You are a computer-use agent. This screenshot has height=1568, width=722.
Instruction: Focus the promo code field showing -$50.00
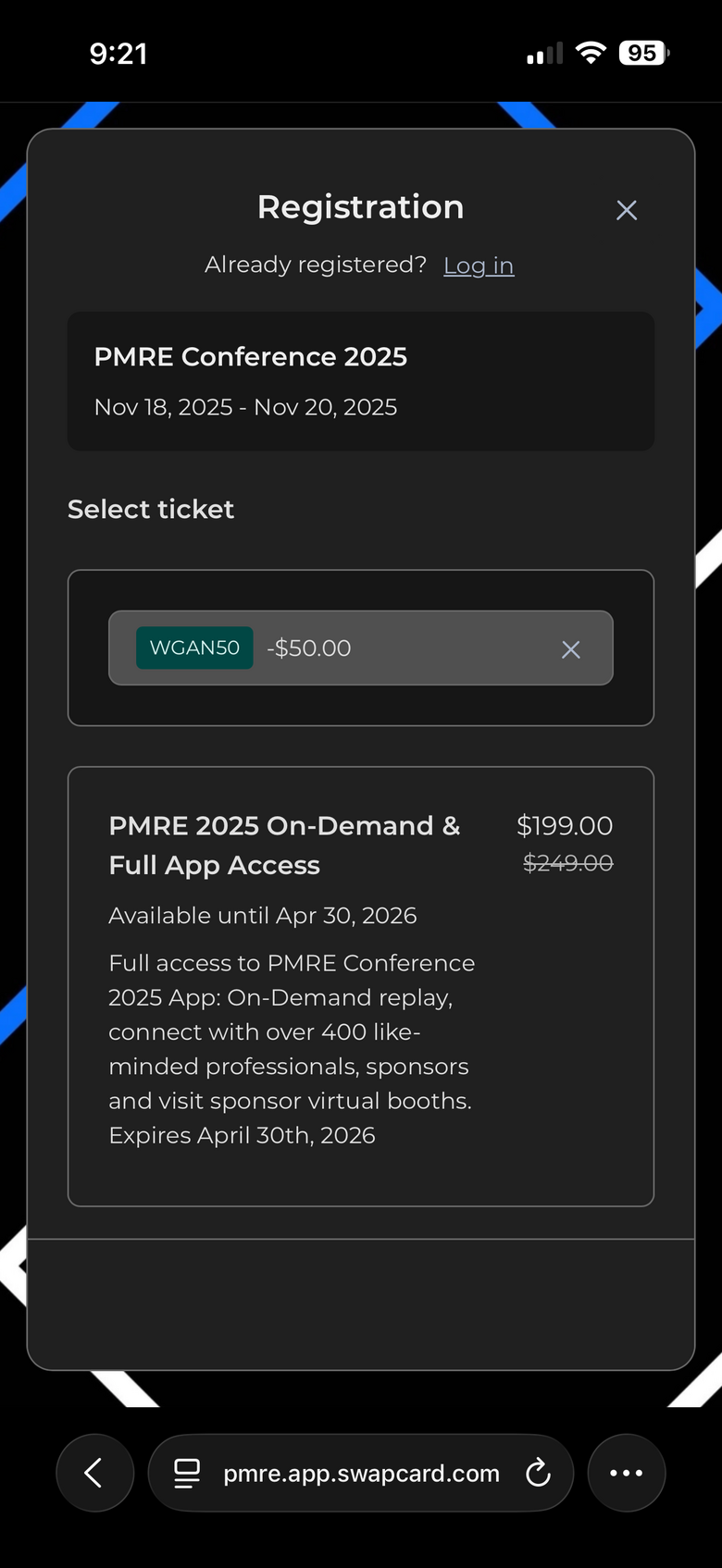pos(417,648)
